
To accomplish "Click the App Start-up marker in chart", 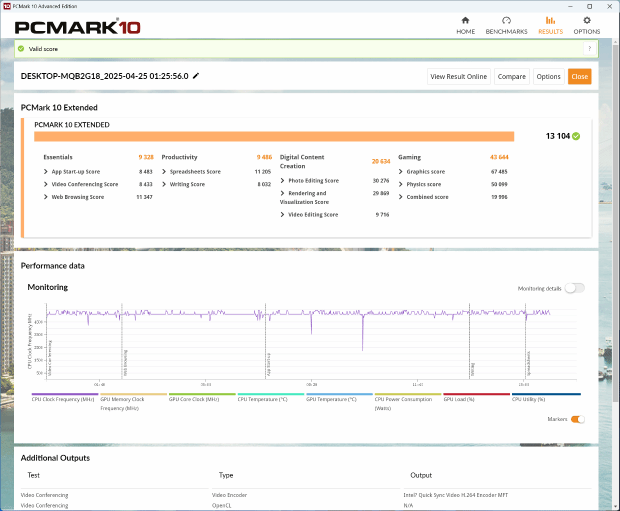I will tap(269, 364).
